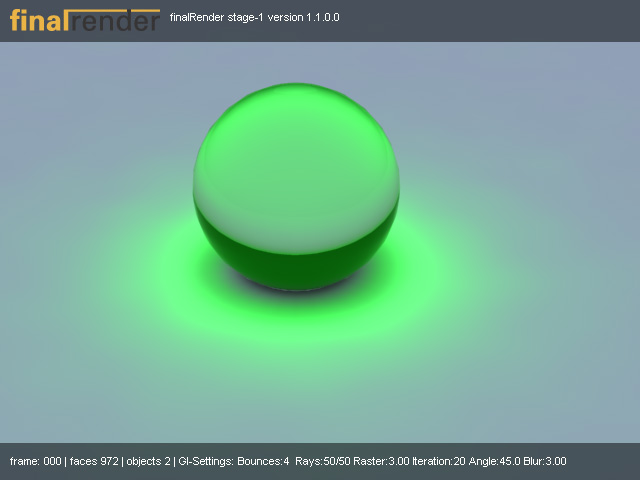Click the "Angle:45.0" value
The height and width of the screenshot is (480, 640).
tap(495, 461)
